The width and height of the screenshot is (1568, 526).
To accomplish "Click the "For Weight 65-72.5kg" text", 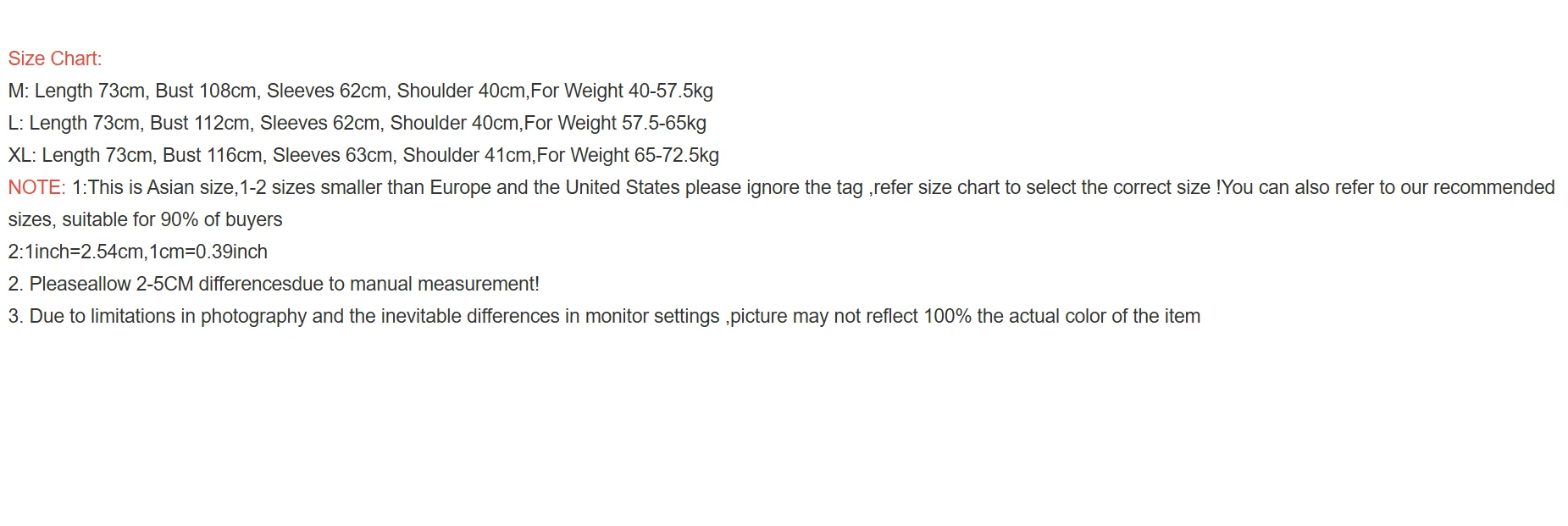I will 628,155.
